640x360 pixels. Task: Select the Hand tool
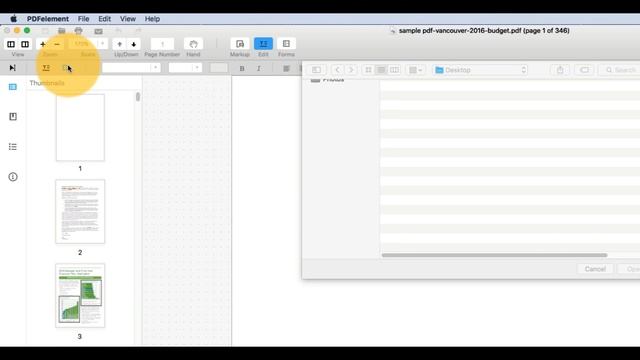pos(193,44)
